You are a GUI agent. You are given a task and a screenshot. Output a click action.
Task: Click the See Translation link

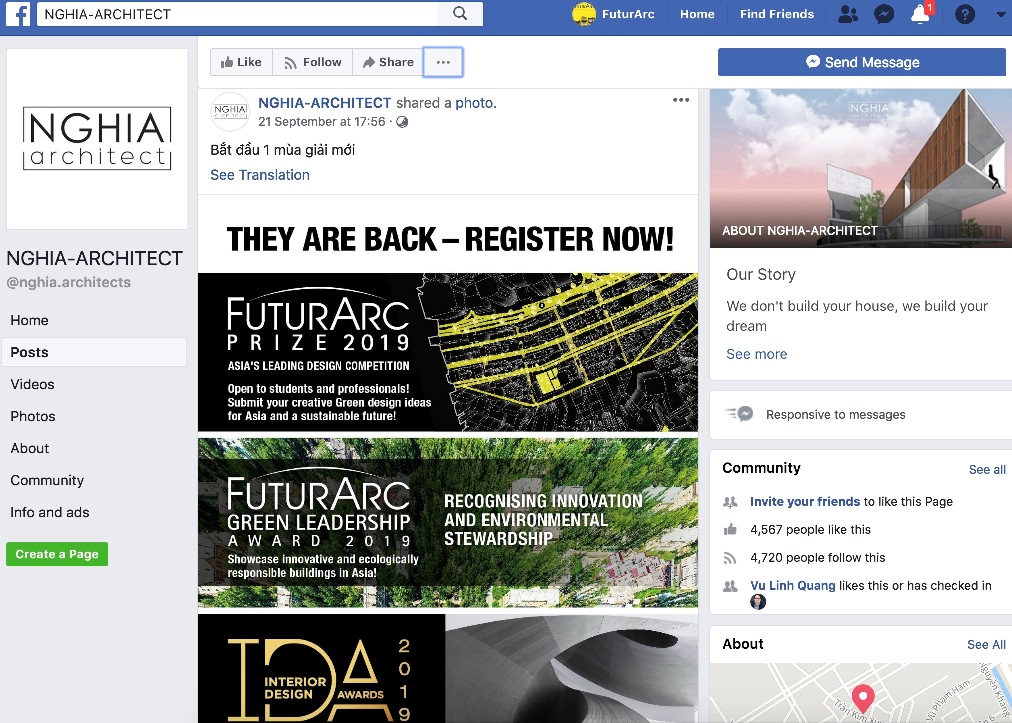pos(260,175)
